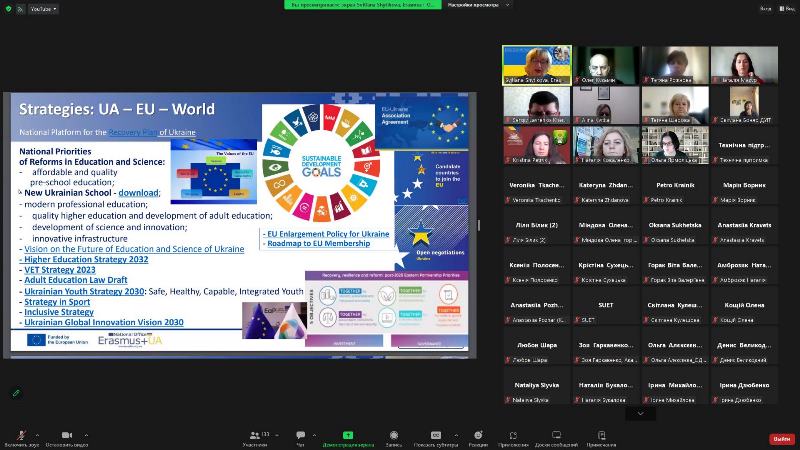Viewport: 800px width, 450px height.
Task: Click the red Leave meeting button
Action: pyautogui.click(x=782, y=439)
